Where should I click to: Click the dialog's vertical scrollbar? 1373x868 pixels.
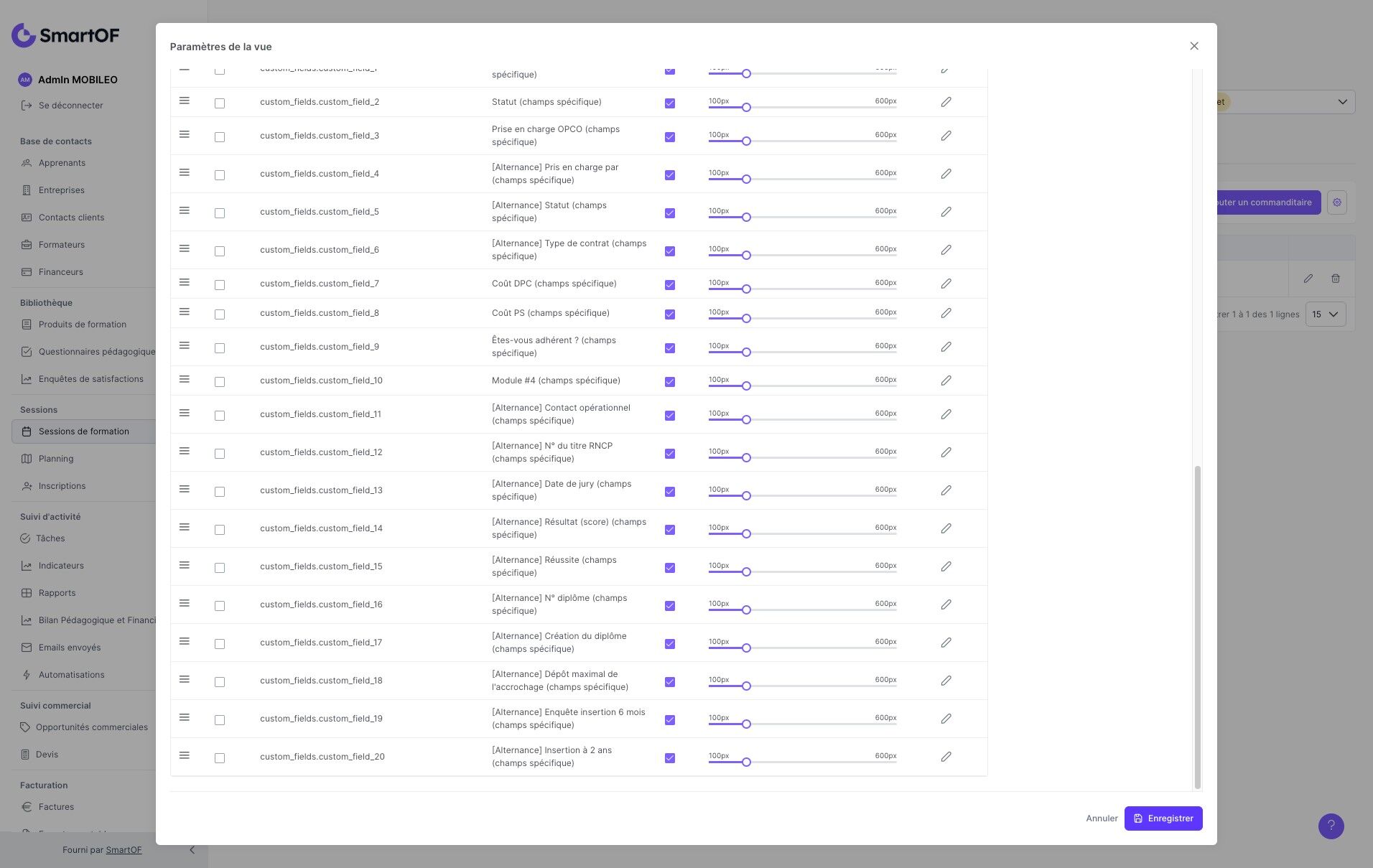pyautogui.click(x=1197, y=625)
